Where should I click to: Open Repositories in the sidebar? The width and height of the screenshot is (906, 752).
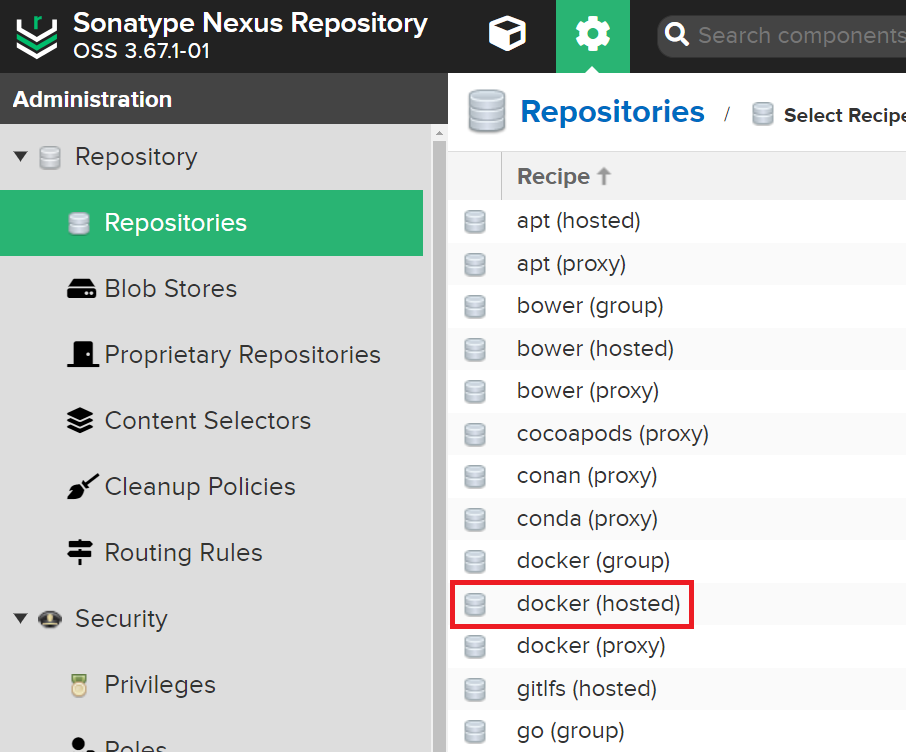coord(211,223)
